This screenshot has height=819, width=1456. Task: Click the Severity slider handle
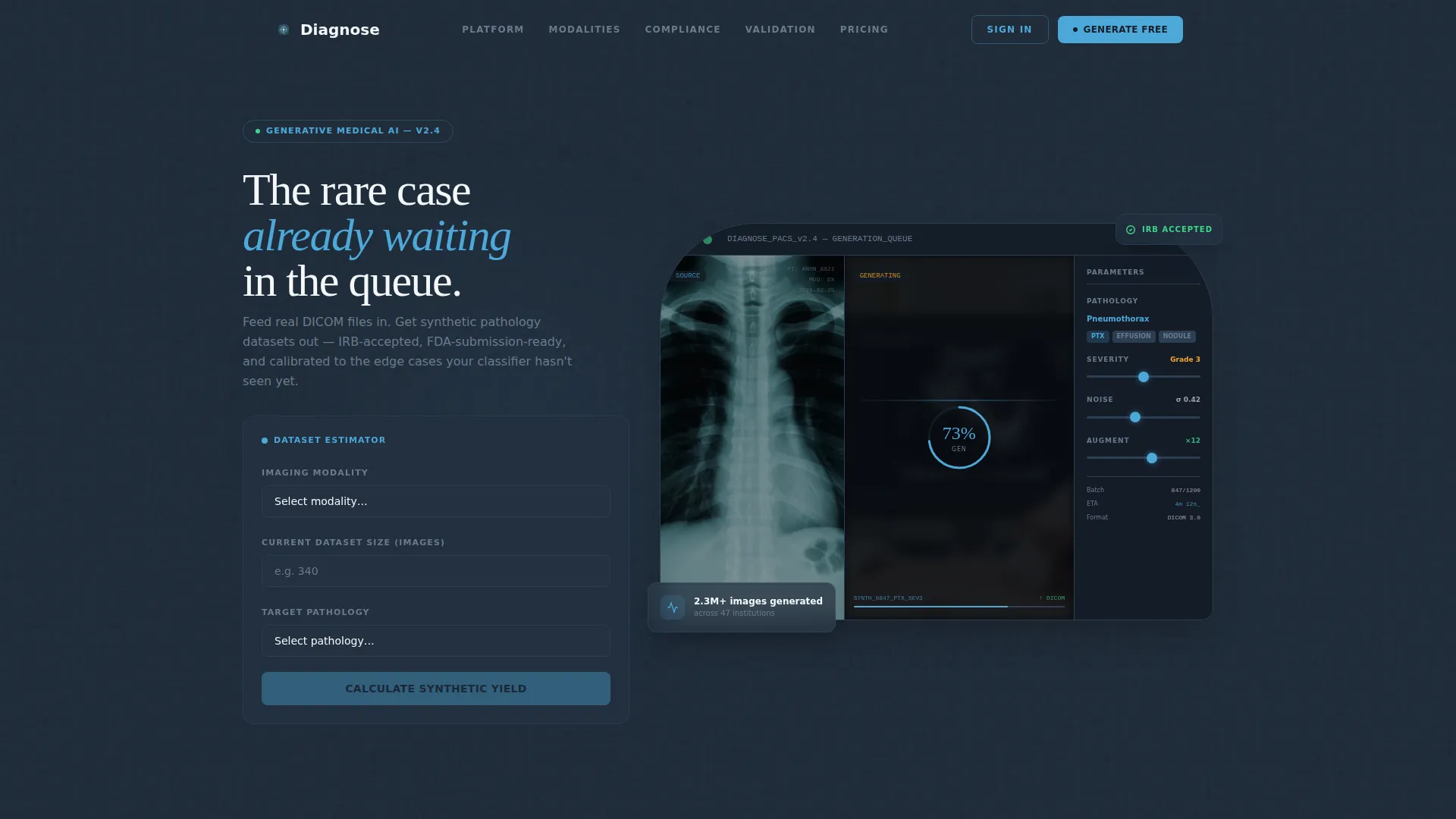1144,377
